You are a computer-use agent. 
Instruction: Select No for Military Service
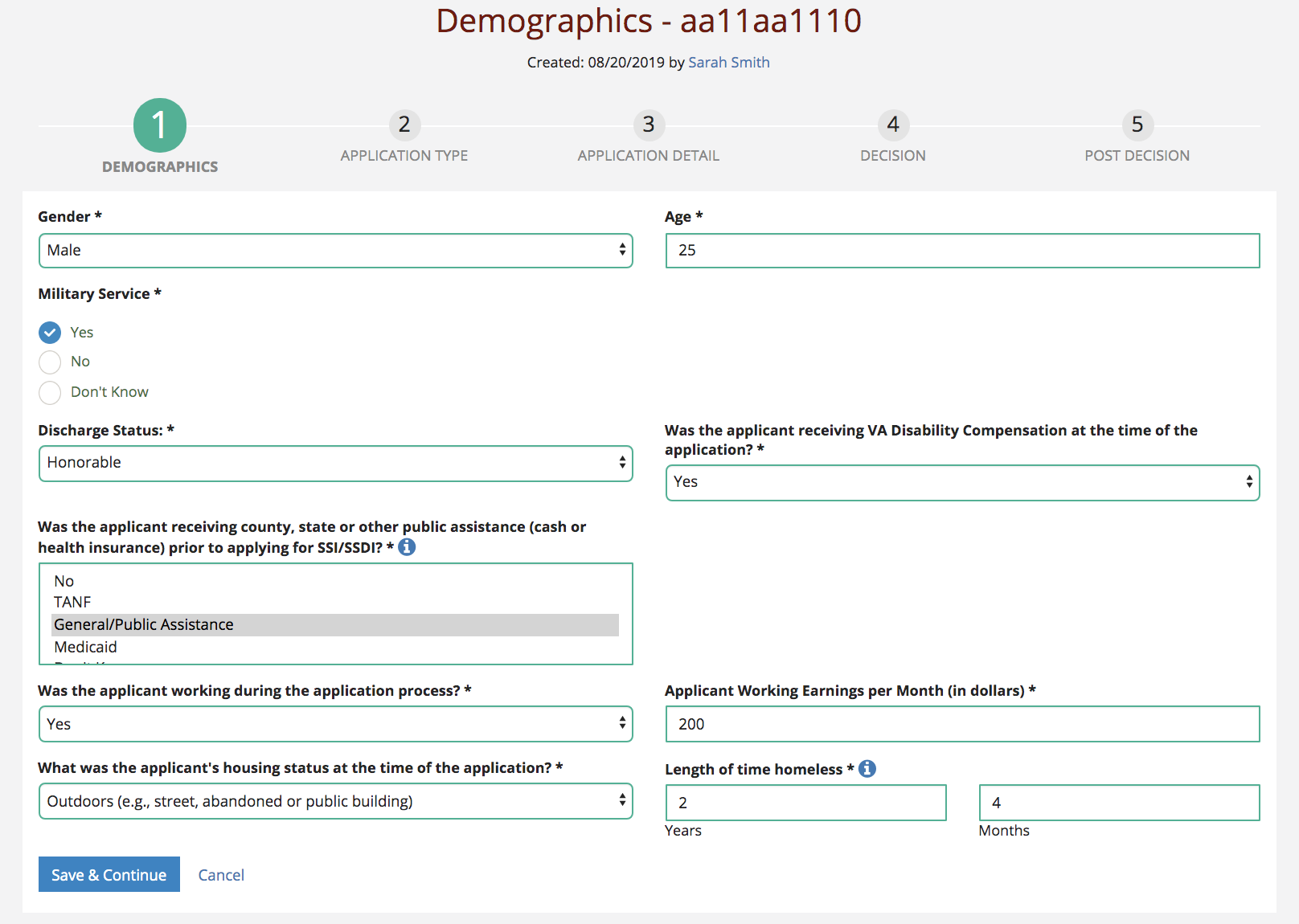click(x=50, y=362)
